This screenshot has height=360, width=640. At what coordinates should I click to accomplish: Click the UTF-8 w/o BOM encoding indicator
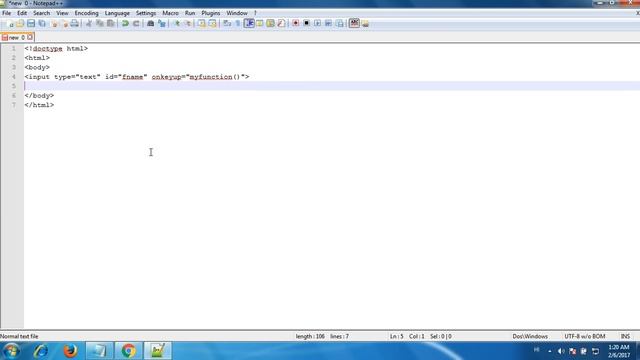[x=584, y=337]
